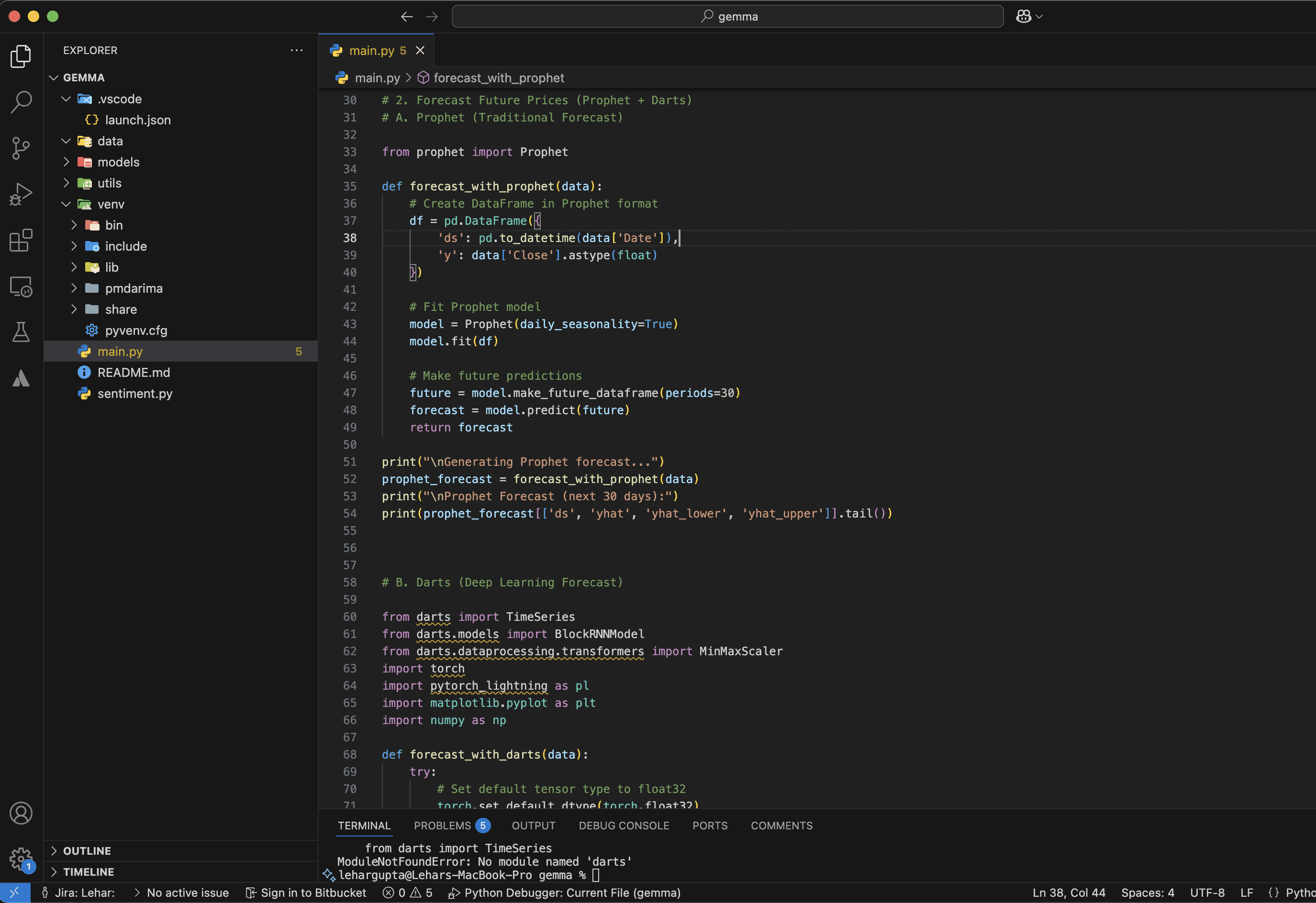Click Ln 38, Col 44 cursor position indicator

click(1069, 893)
